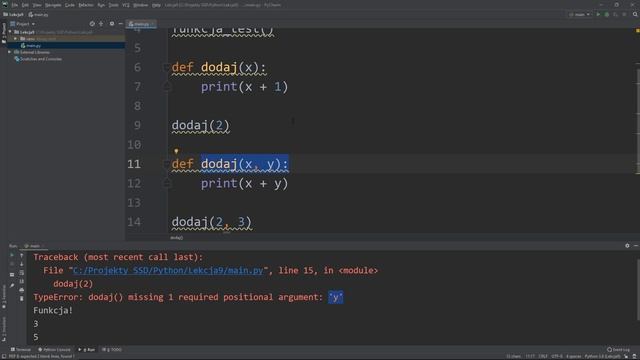This screenshot has width=640, height=360.
Task: Pin the Run tab with pin icon
Action: pos(12,285)
